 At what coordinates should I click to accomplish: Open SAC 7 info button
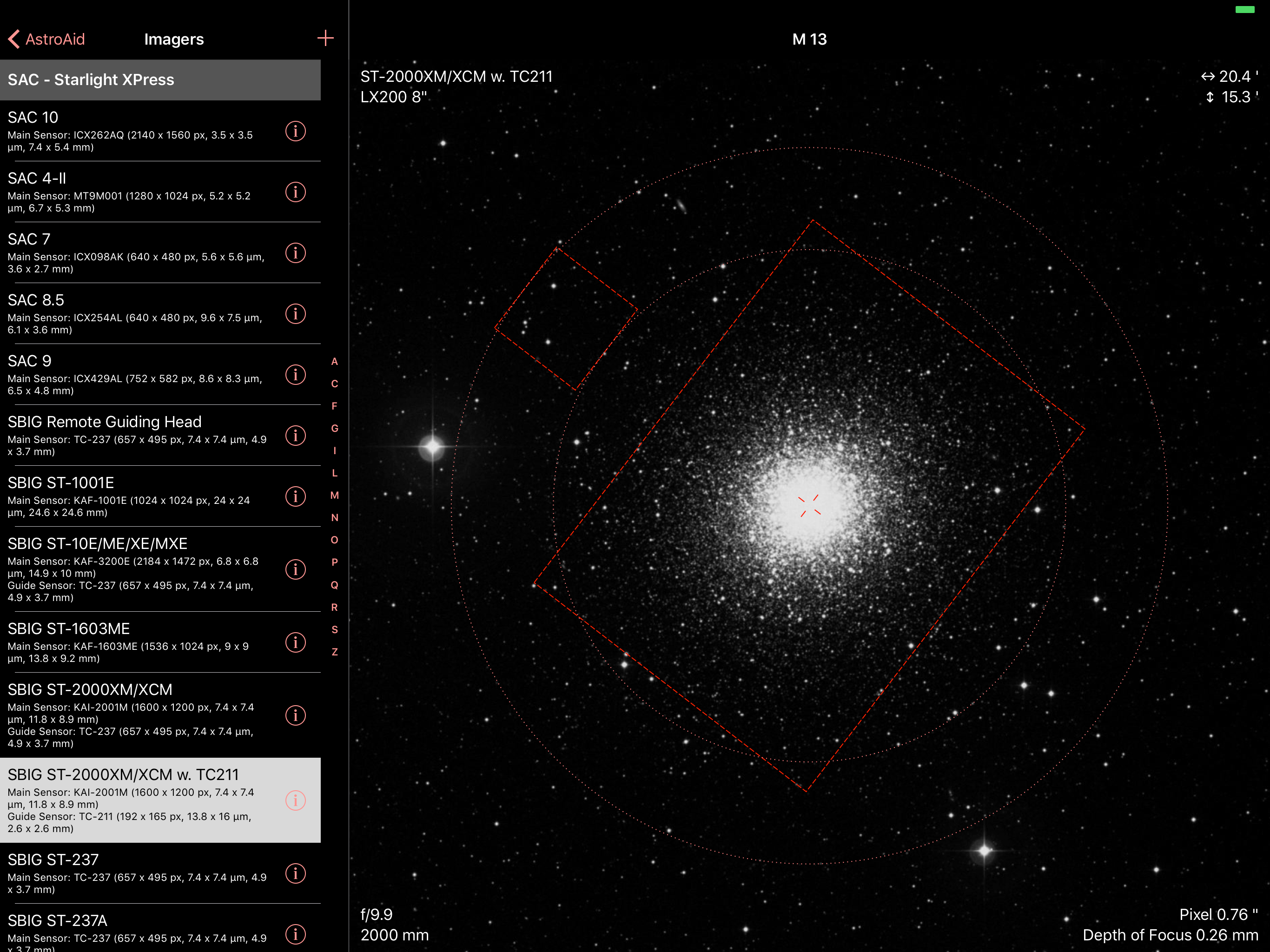pos(295,253)
